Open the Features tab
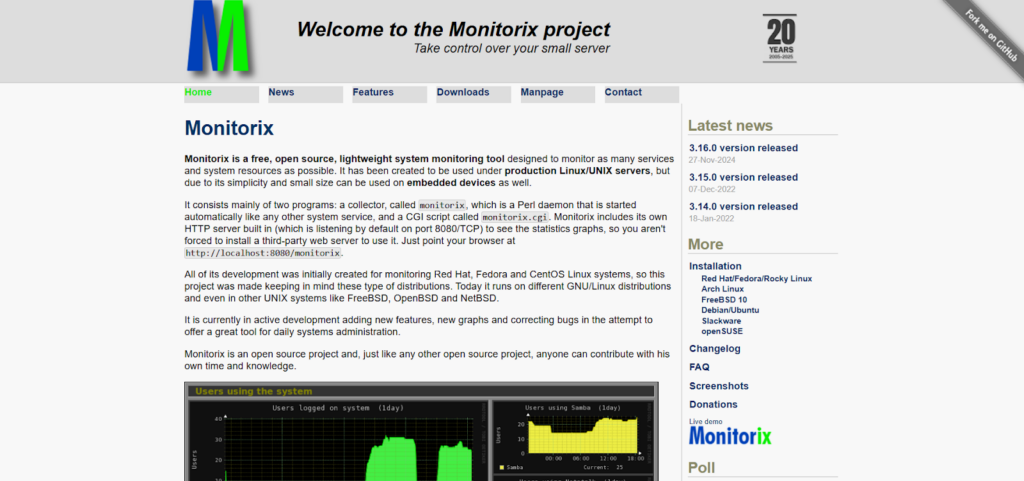This screenshot has width=1024, height=481. (390, 94)
